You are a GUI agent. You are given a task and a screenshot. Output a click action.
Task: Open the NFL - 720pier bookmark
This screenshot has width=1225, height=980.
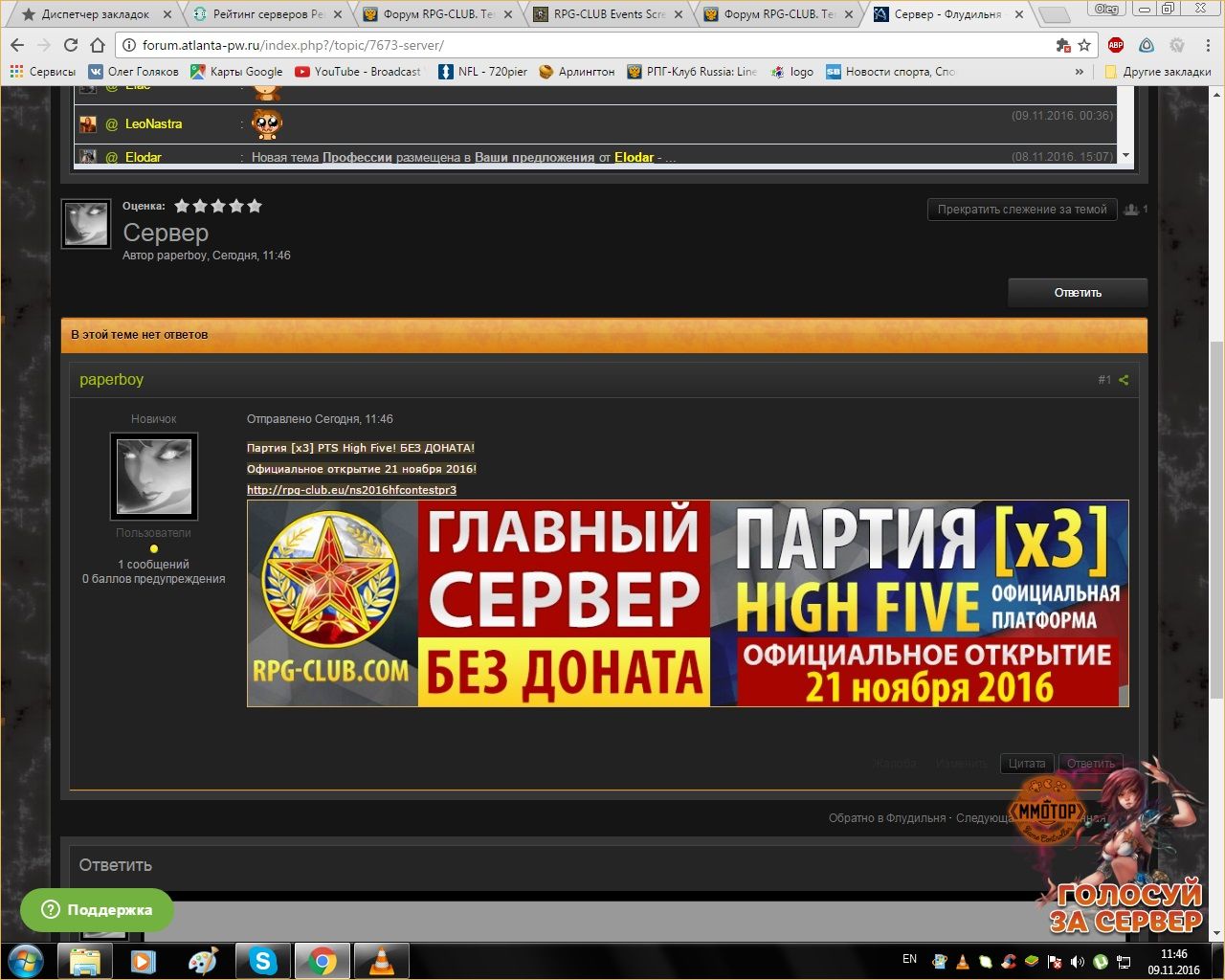point(482,72)
